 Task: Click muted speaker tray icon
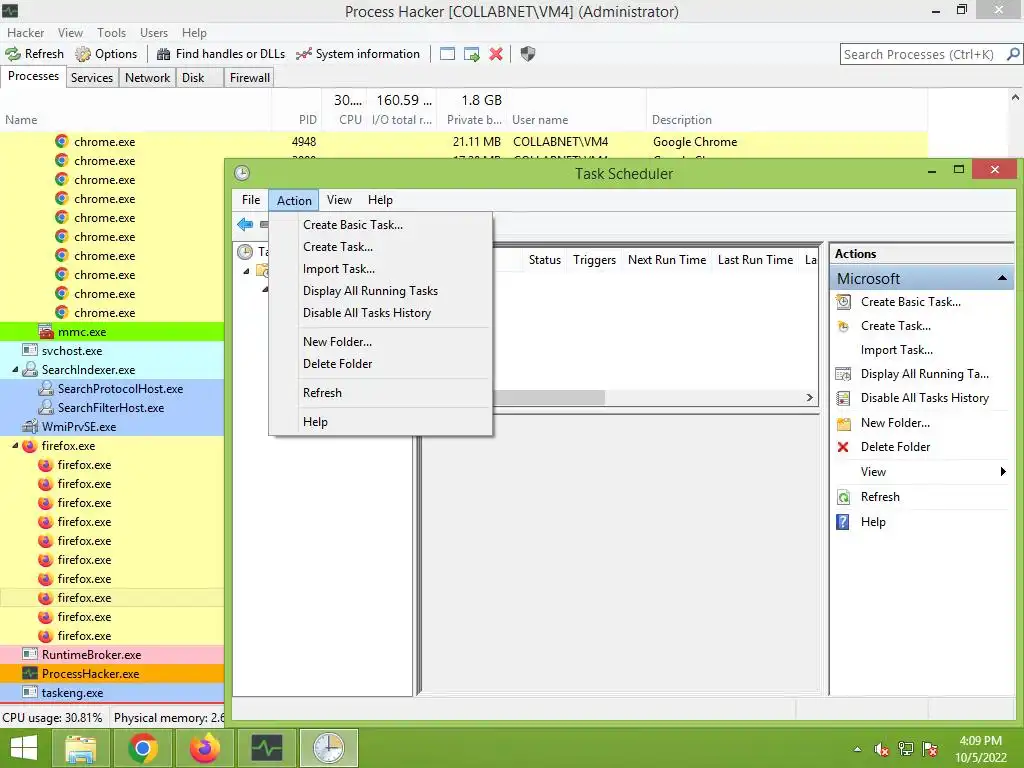[882, 750]
